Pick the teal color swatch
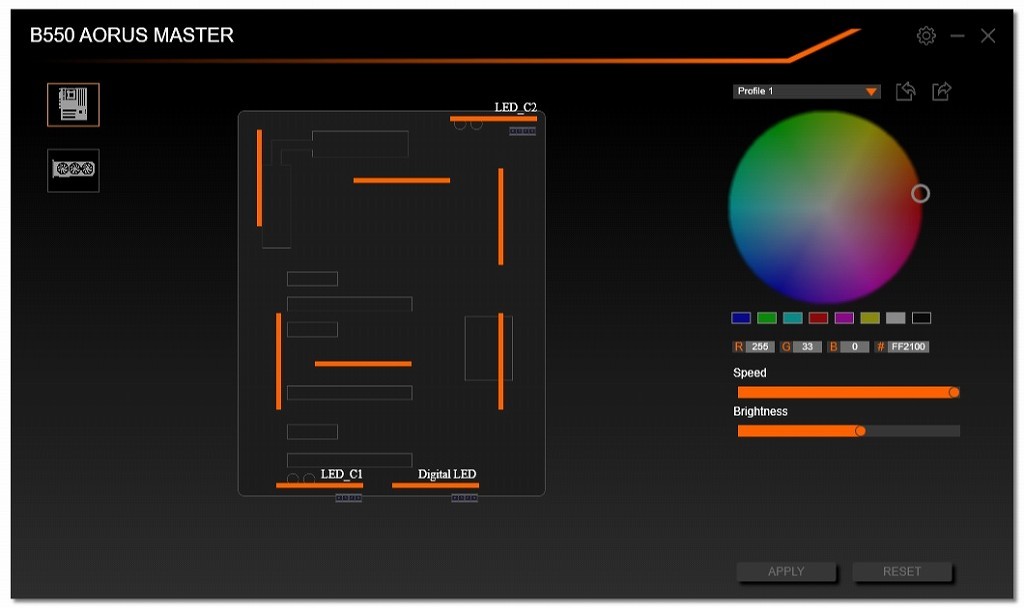This screenshot has height=608, width=1024. 792,318
